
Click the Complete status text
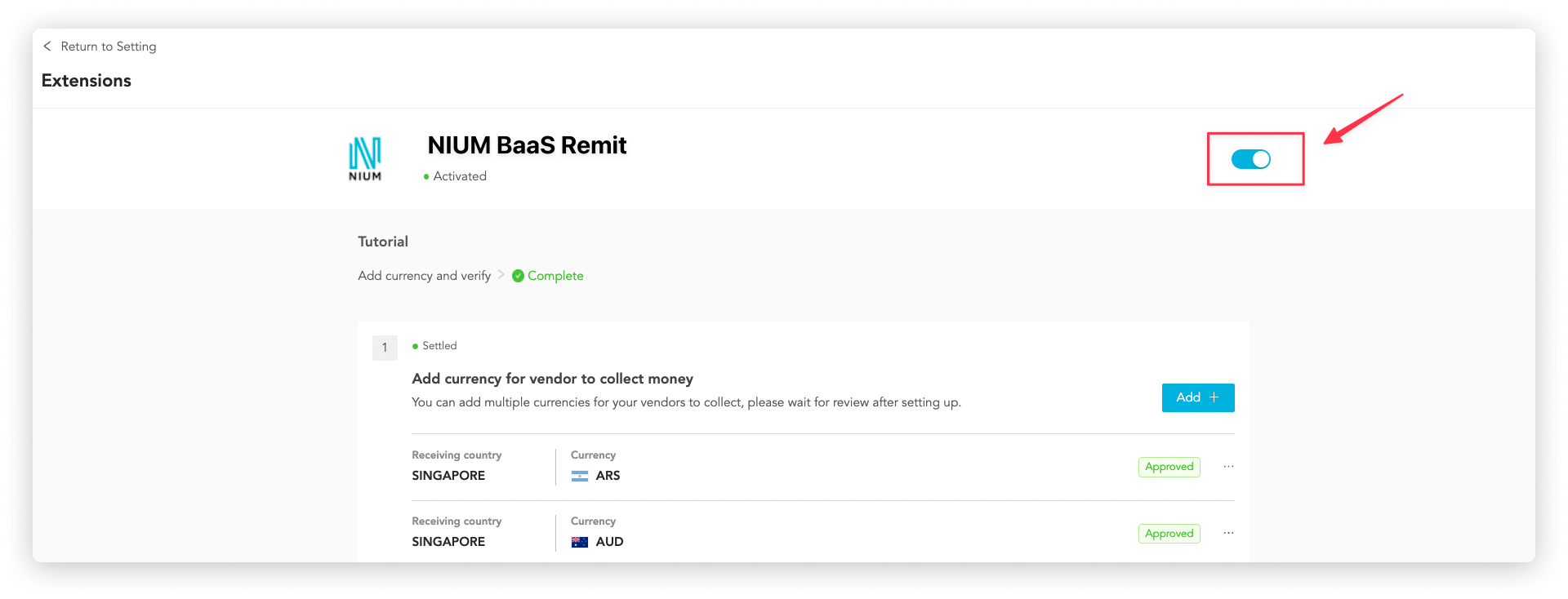pos(555,276)
